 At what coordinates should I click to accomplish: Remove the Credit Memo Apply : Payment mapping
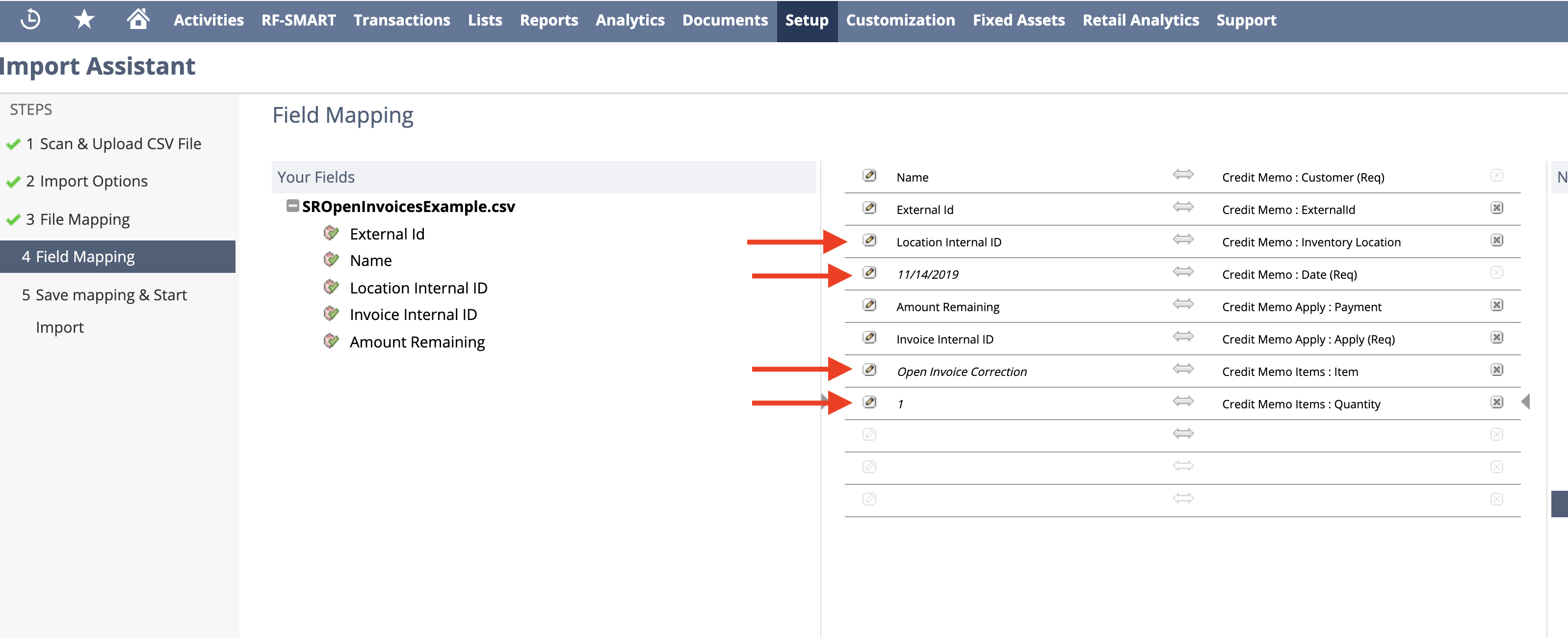pos(1497,305)
